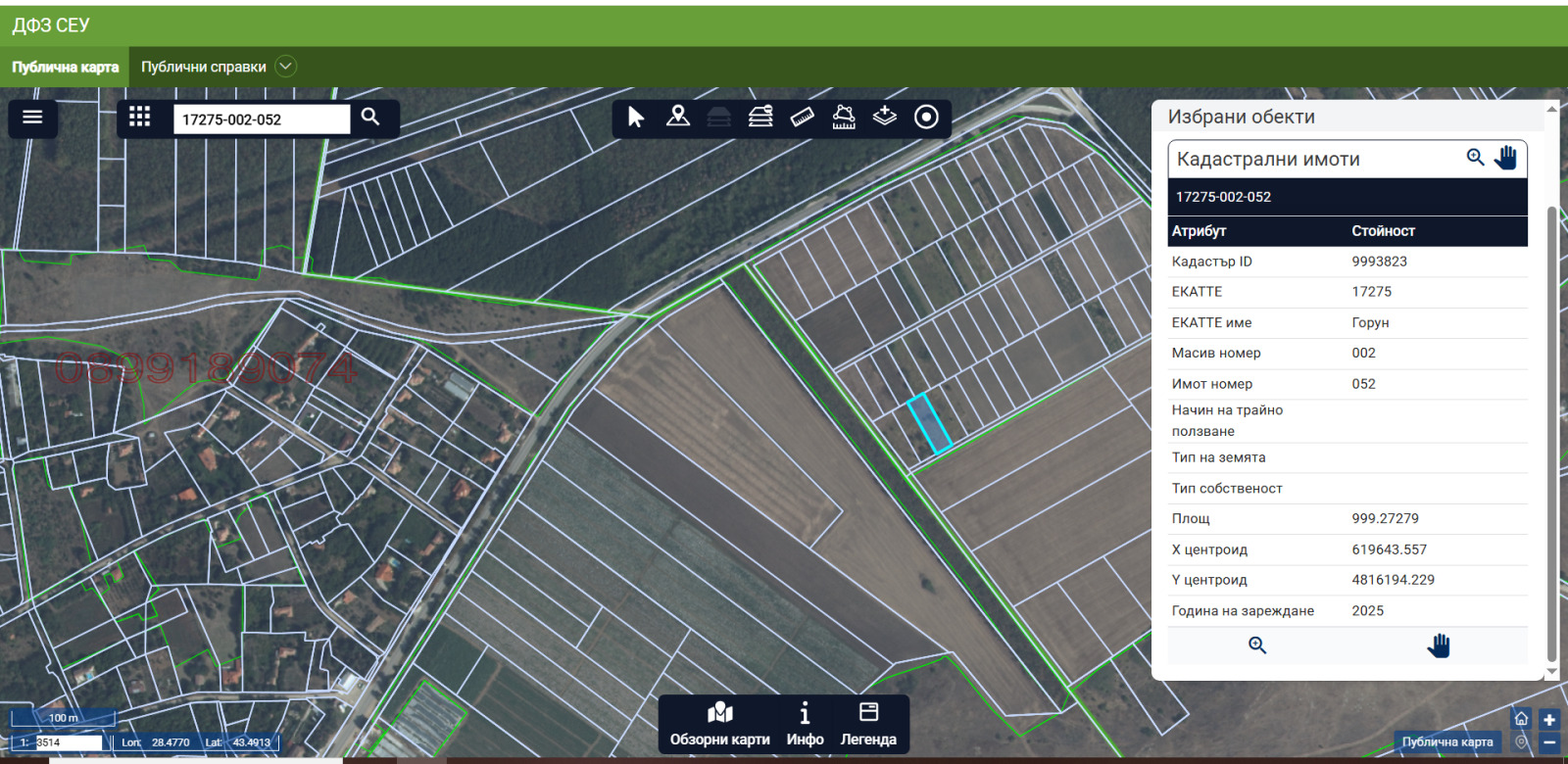
Task: Open the Обзорни карти panel
Action: [x=719, y=724]
